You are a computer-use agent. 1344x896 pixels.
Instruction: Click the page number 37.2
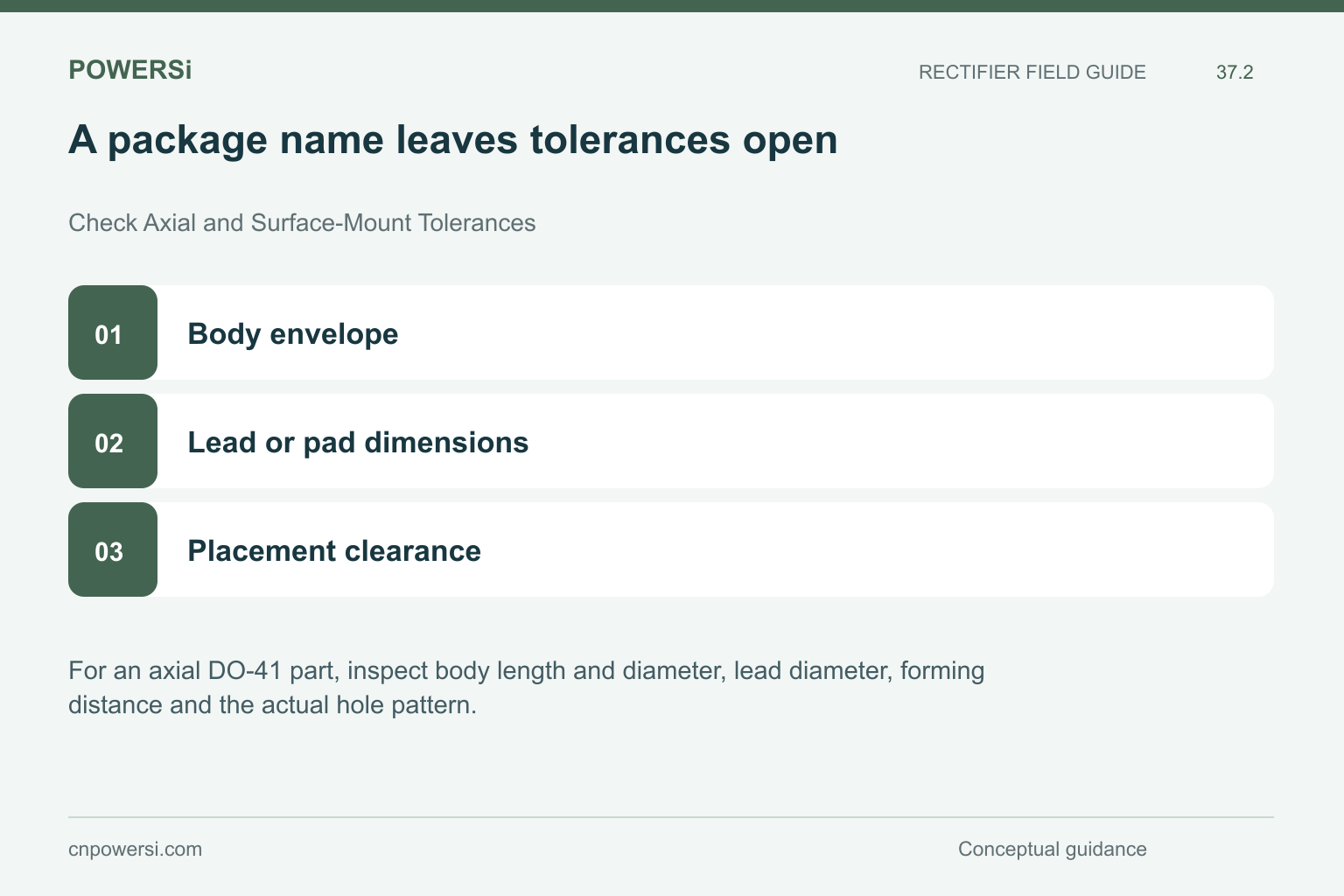[x=1235, y=73]
